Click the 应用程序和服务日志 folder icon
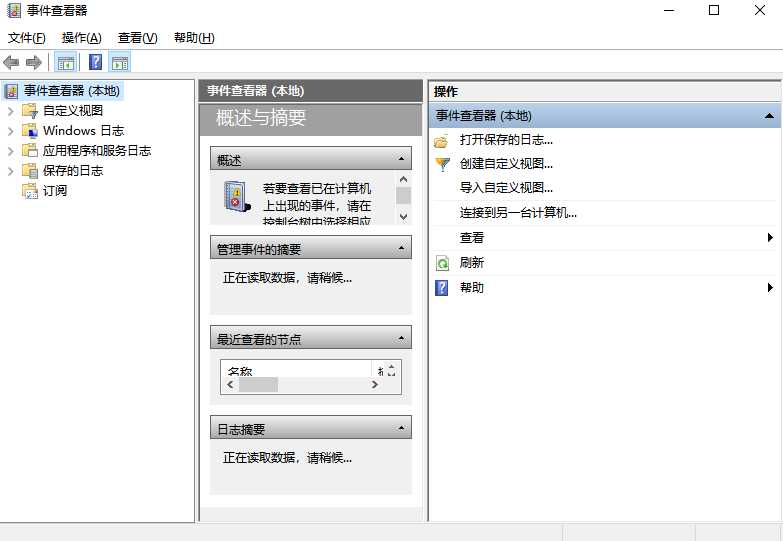 click(30, 150)
